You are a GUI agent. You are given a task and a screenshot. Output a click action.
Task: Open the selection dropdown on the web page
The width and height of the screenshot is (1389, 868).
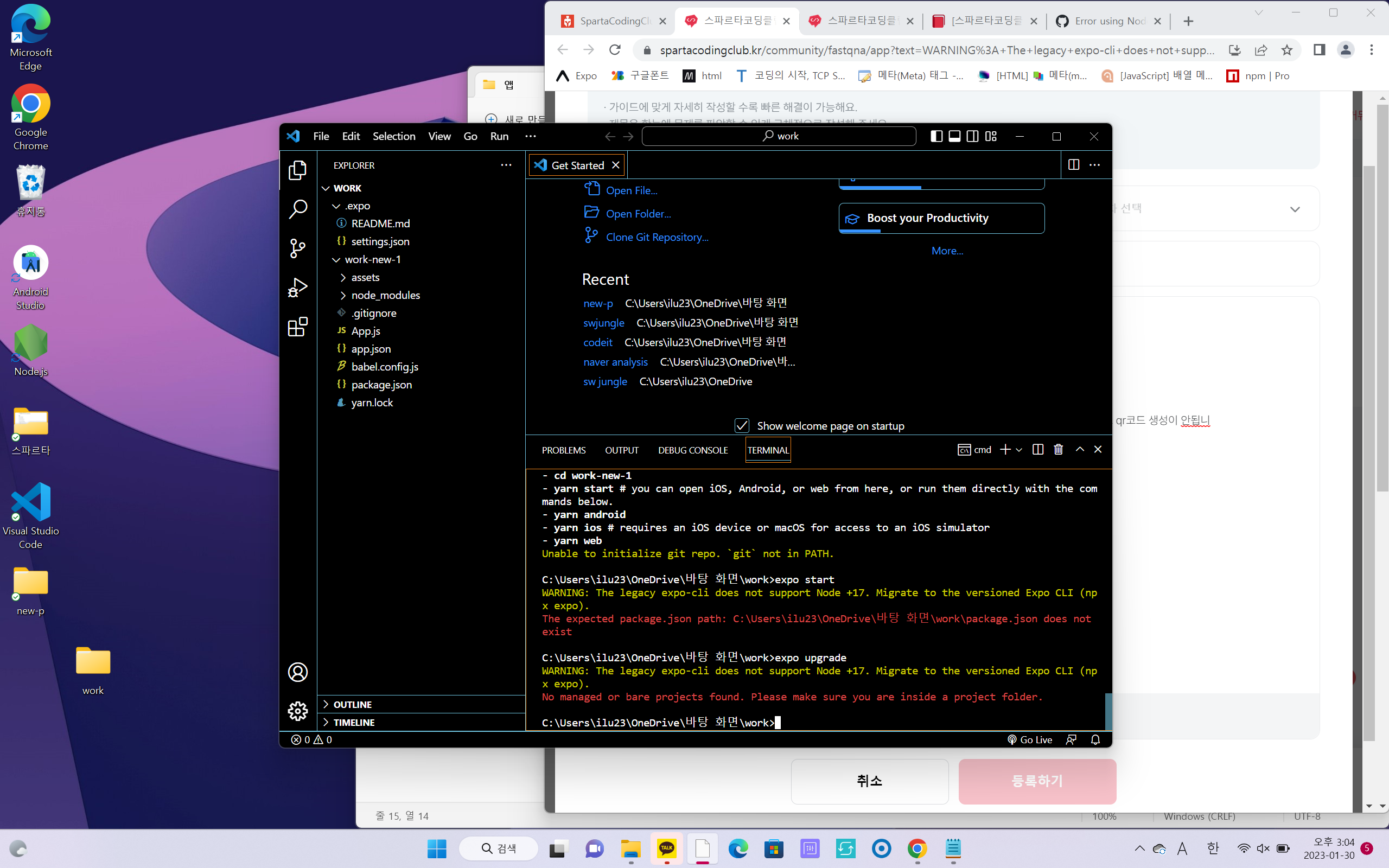[1294, 209]
